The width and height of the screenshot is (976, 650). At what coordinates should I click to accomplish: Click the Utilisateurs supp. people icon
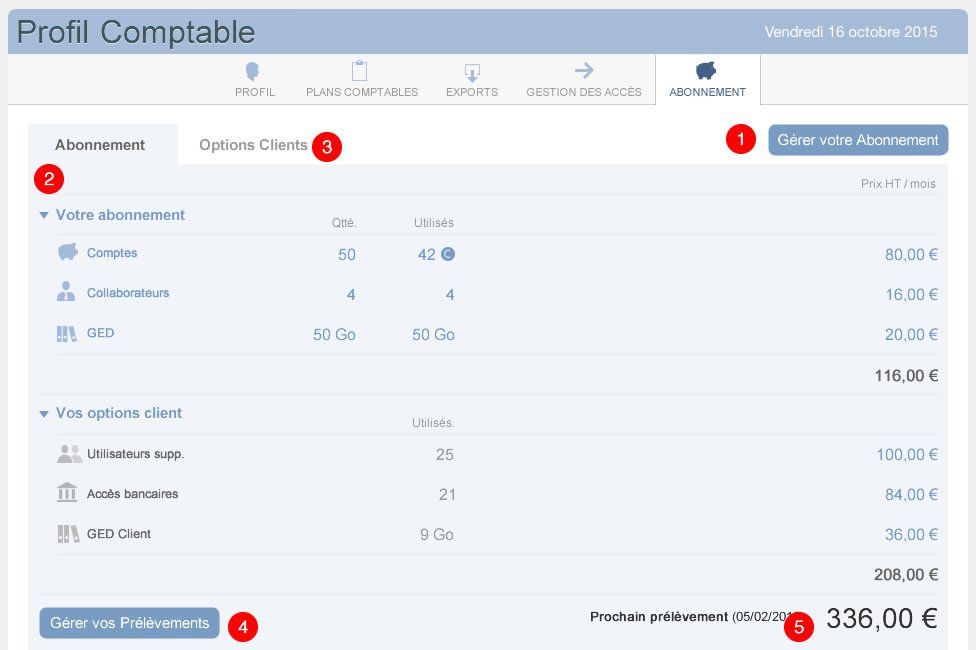pyautogui.click(x=69, y=454)
